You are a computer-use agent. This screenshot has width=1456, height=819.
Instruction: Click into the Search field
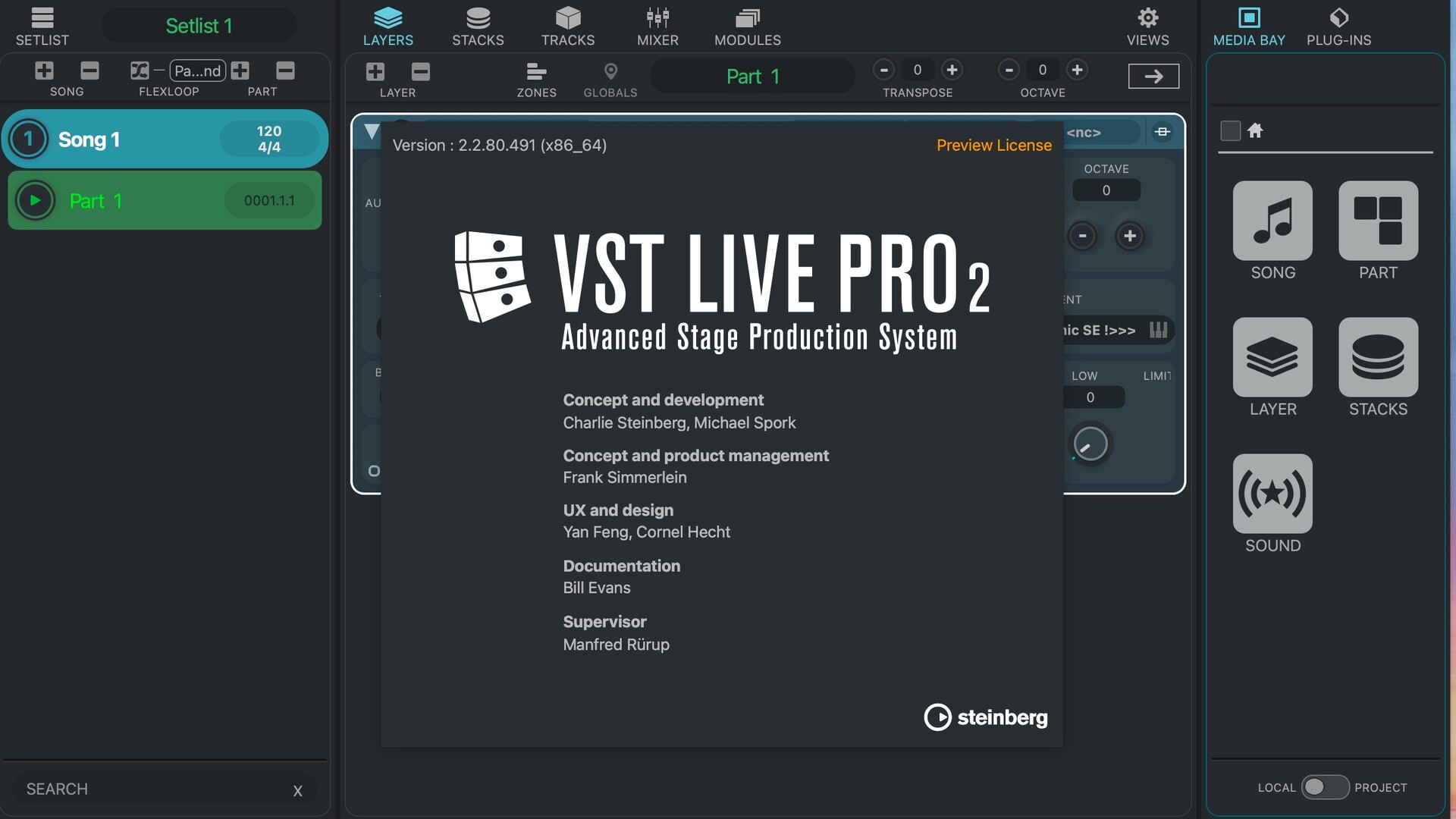tap(152, 789)
